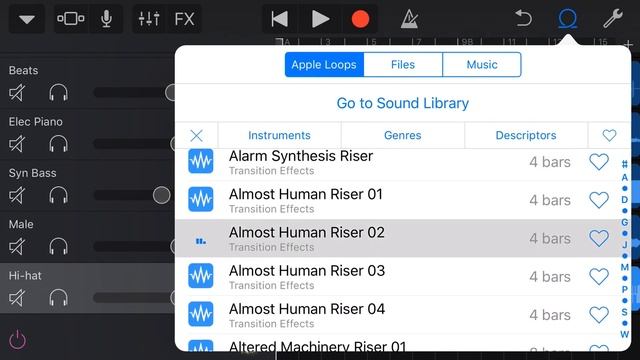
Task: Select the Apple Loops tab
Action: (324, 64)
